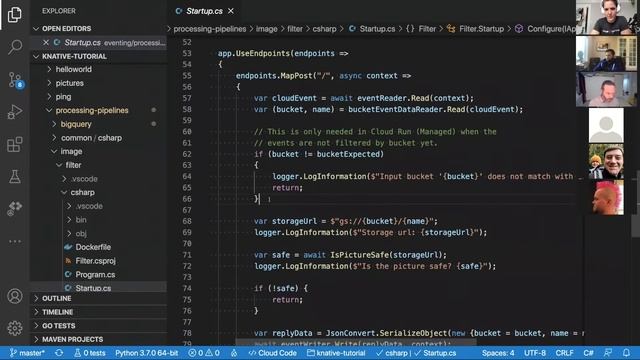Open the Run and Debug view
The height and width of the screenshot is (360, 640).
pyautogui.click(x=15, y=111)
